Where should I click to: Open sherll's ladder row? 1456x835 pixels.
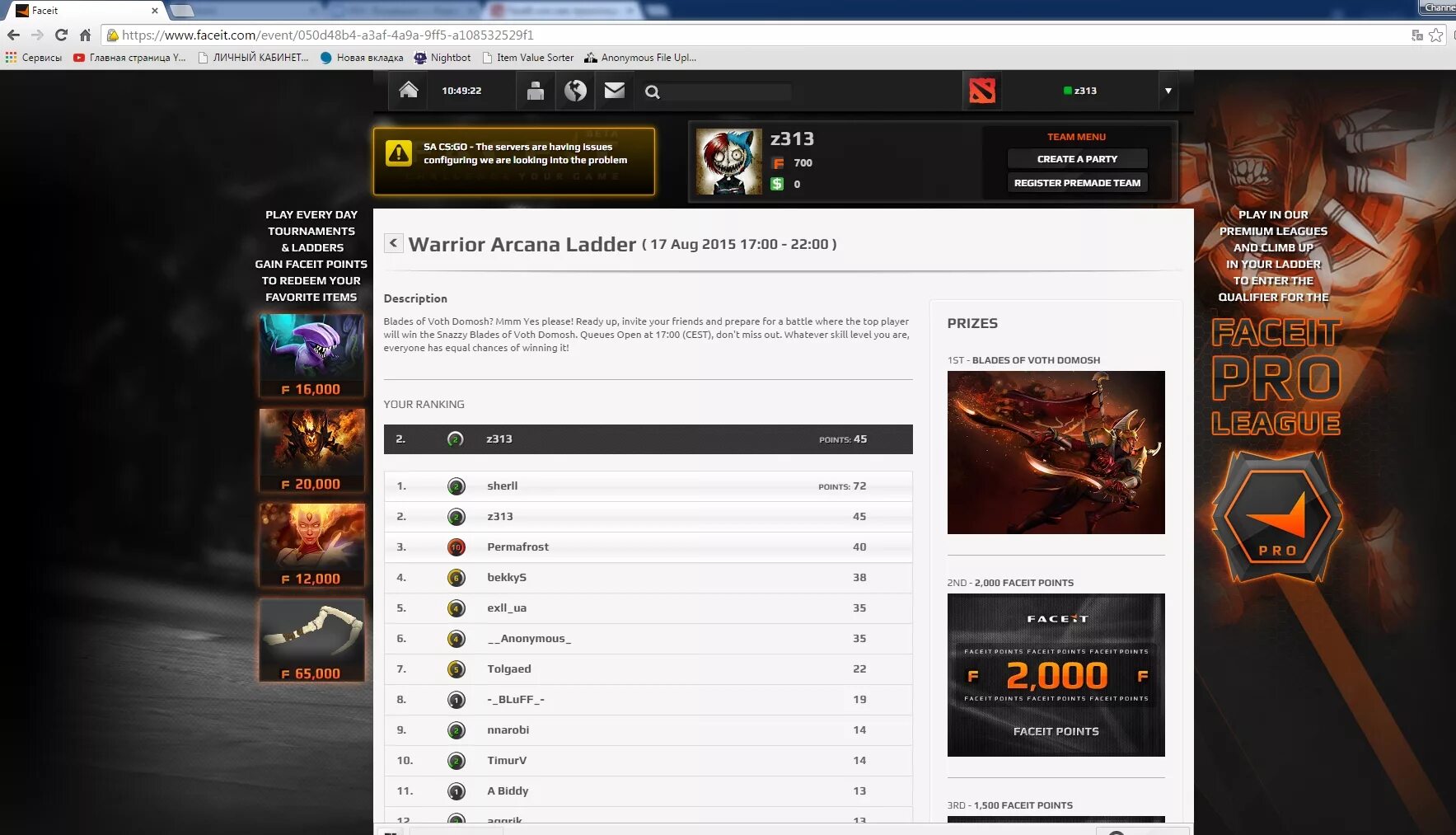[648, 486]
